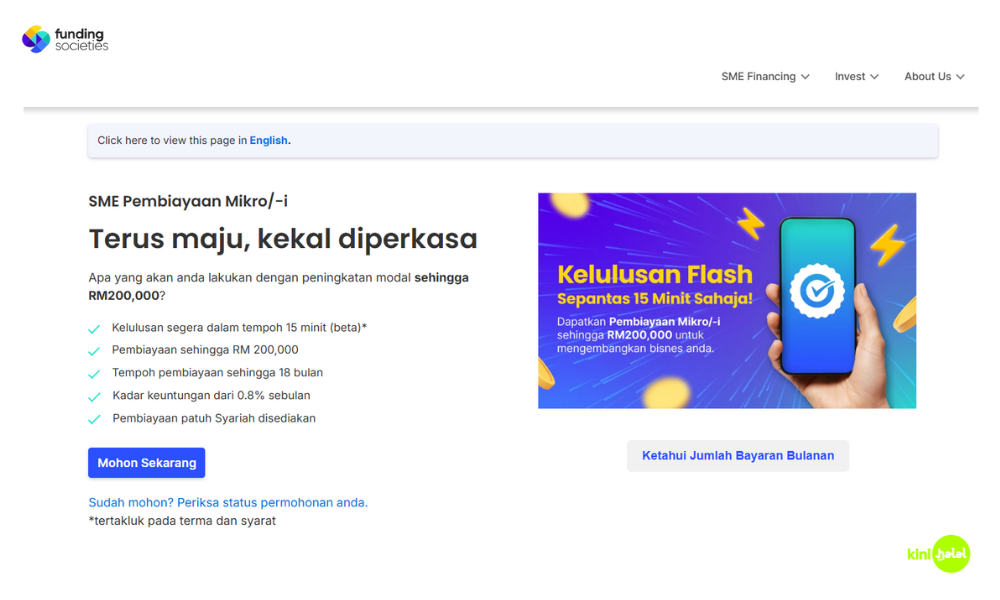Click the Funding Societies logo
This screenshot has height=600, width=1000.
tap(65, 39)
